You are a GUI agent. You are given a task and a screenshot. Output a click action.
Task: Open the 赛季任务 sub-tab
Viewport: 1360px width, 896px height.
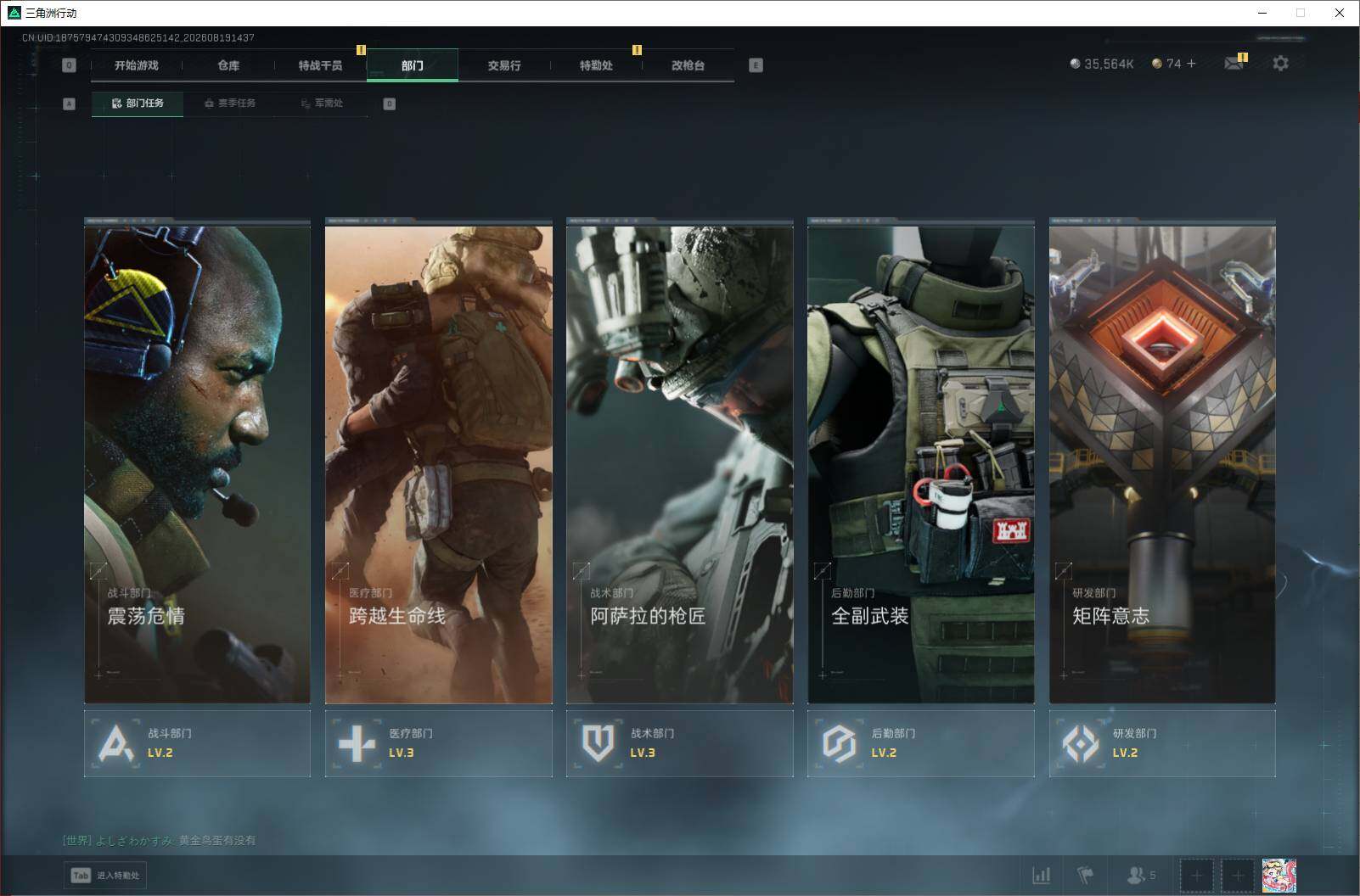229,104
